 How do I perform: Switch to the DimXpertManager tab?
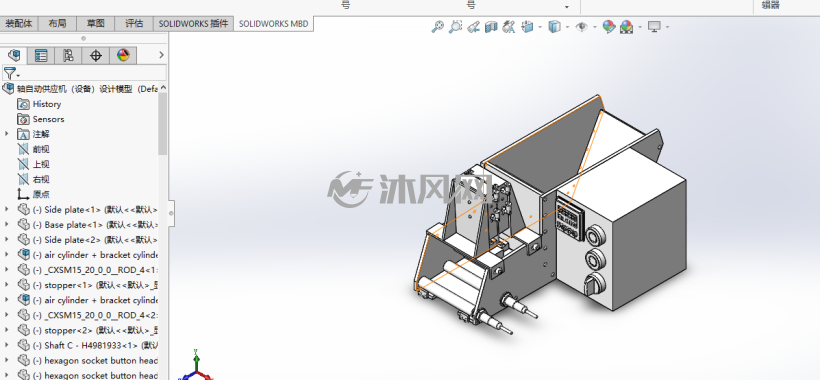(95, 55)
